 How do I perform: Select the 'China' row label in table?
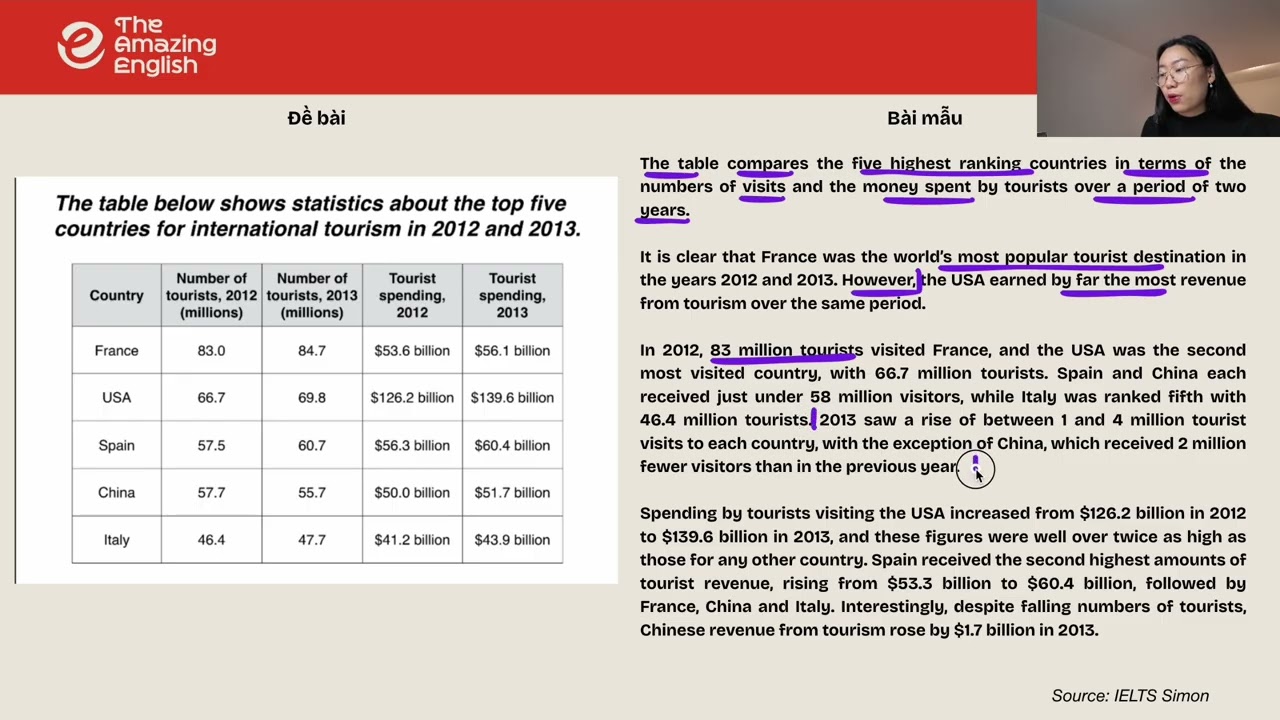click(116, 493)
